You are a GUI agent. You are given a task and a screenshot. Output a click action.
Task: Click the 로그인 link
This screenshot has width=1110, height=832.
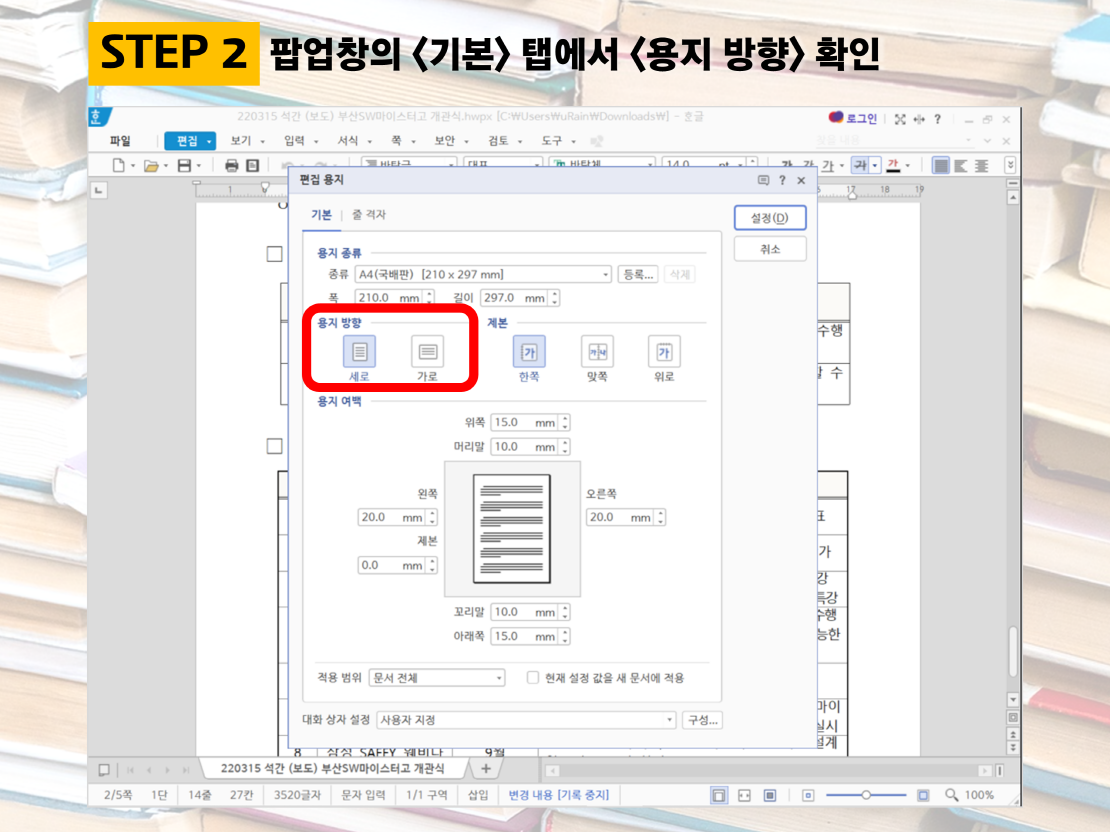click(x=862, y=118)
